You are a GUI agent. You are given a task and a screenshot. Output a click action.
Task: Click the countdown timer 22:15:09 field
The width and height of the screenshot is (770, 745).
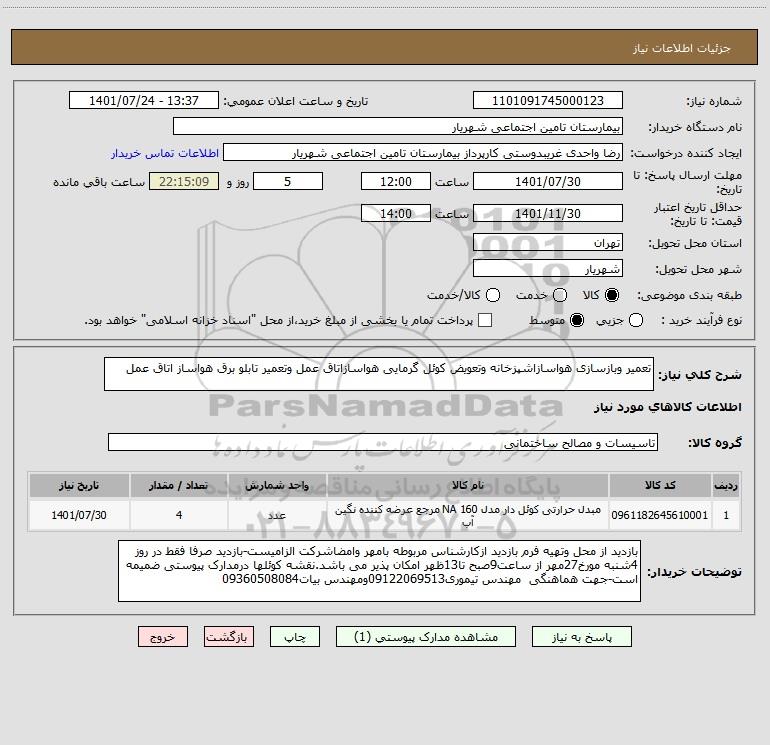click(x=184, y=181)
